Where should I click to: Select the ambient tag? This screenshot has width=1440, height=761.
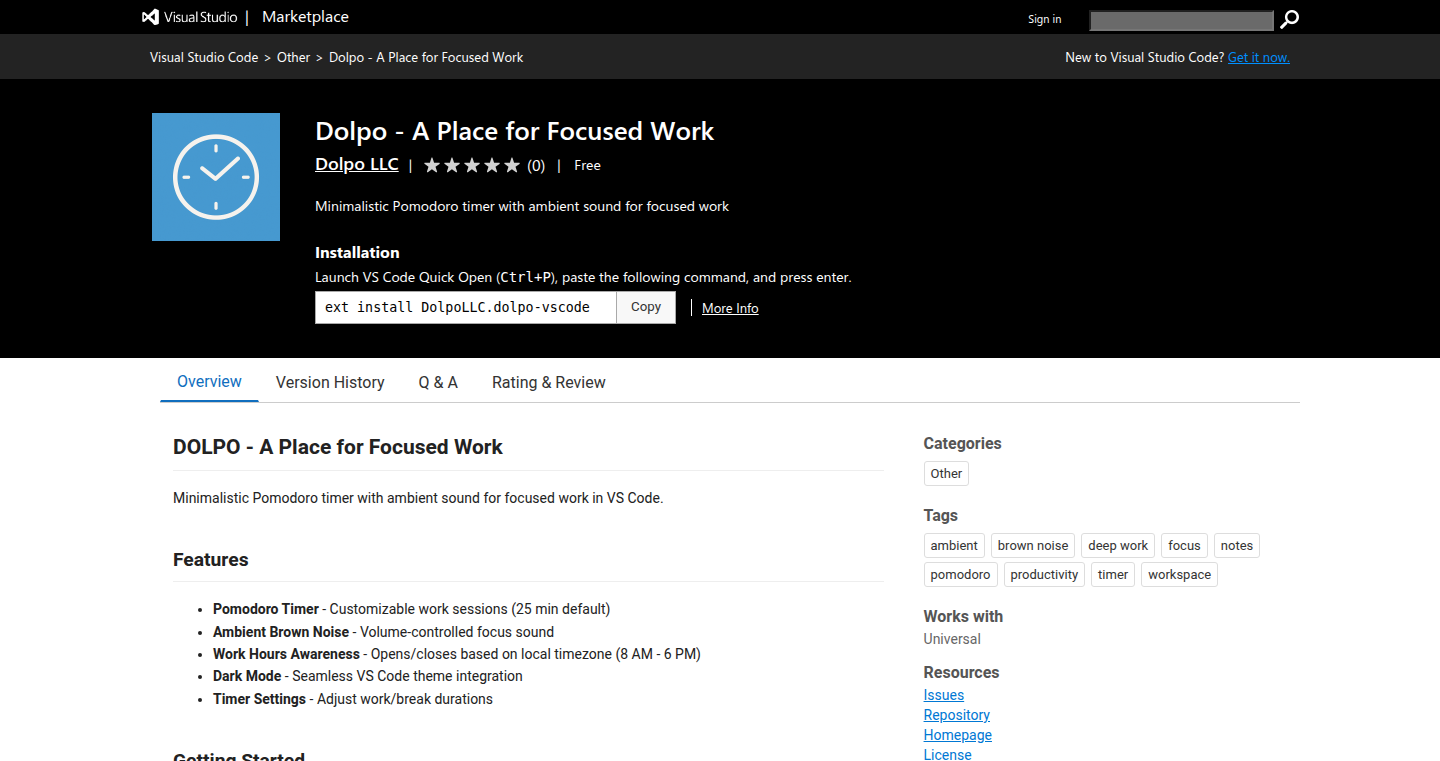coord(954,546)
